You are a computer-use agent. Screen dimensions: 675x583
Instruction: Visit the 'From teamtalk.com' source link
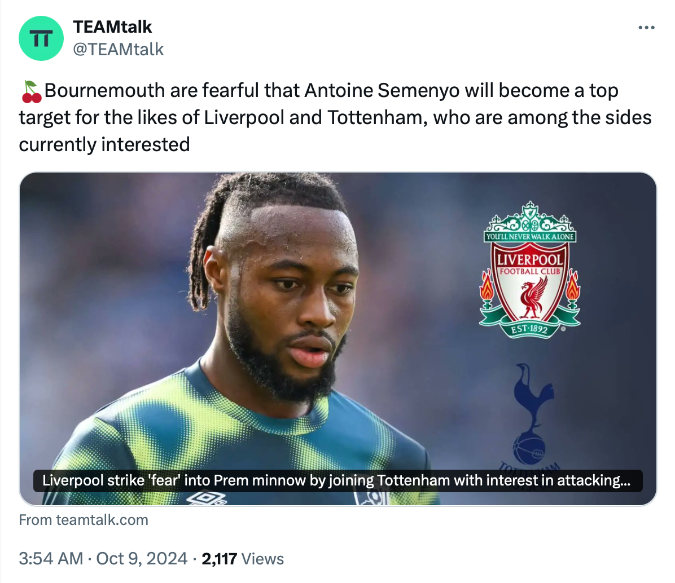coord(84,520)
